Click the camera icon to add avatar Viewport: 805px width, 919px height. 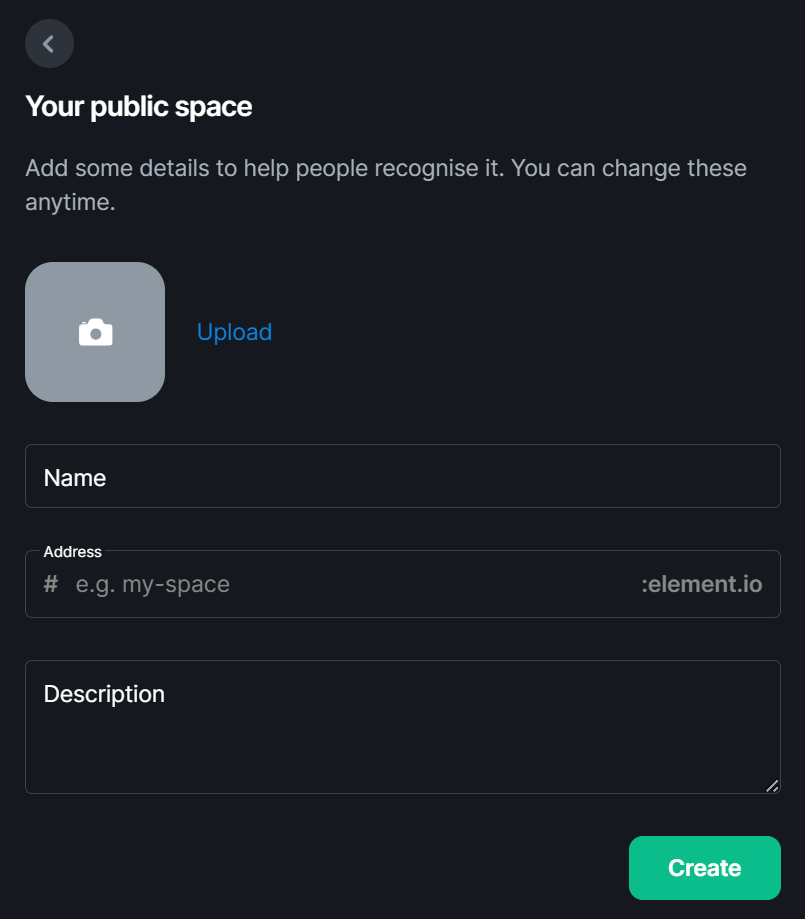(96, 332)
